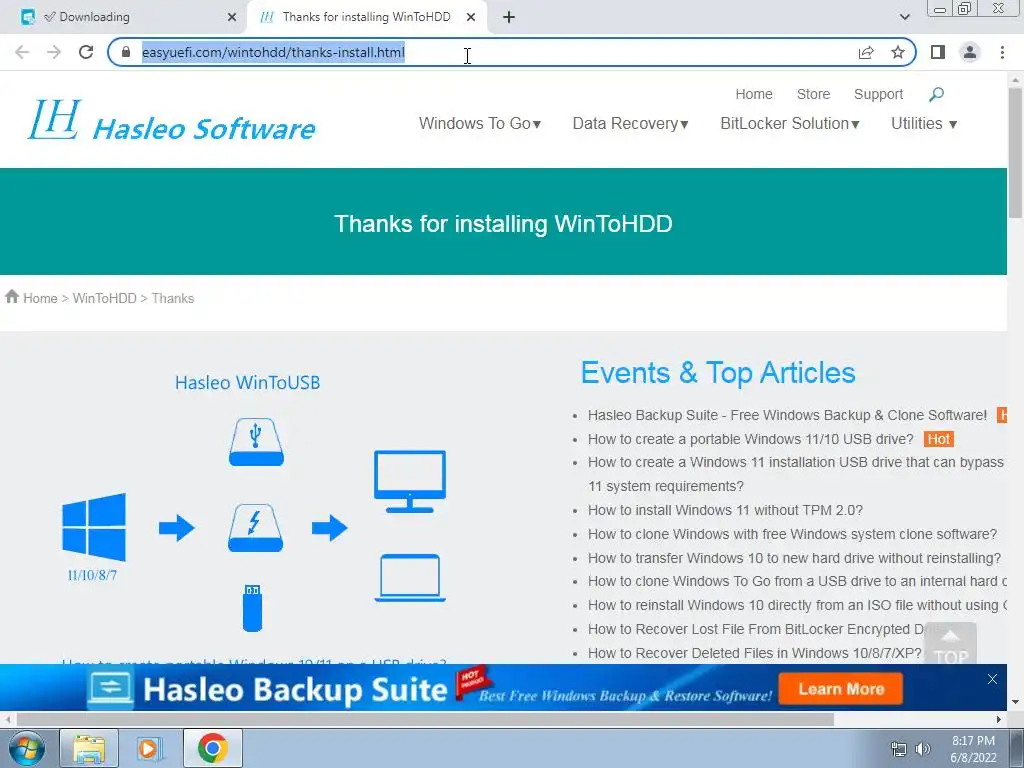
Task: Open Hasleo Backup Suite free backup article
Action: (787, 415)
